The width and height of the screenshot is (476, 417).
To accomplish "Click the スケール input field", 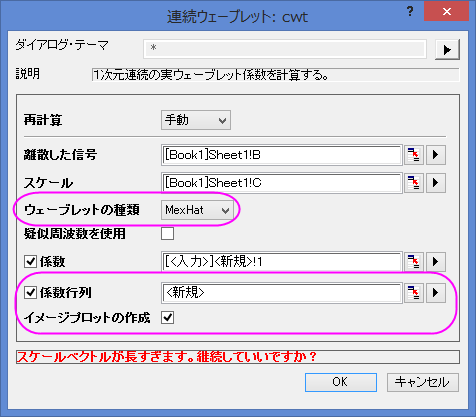I will [x=282, y=183].
